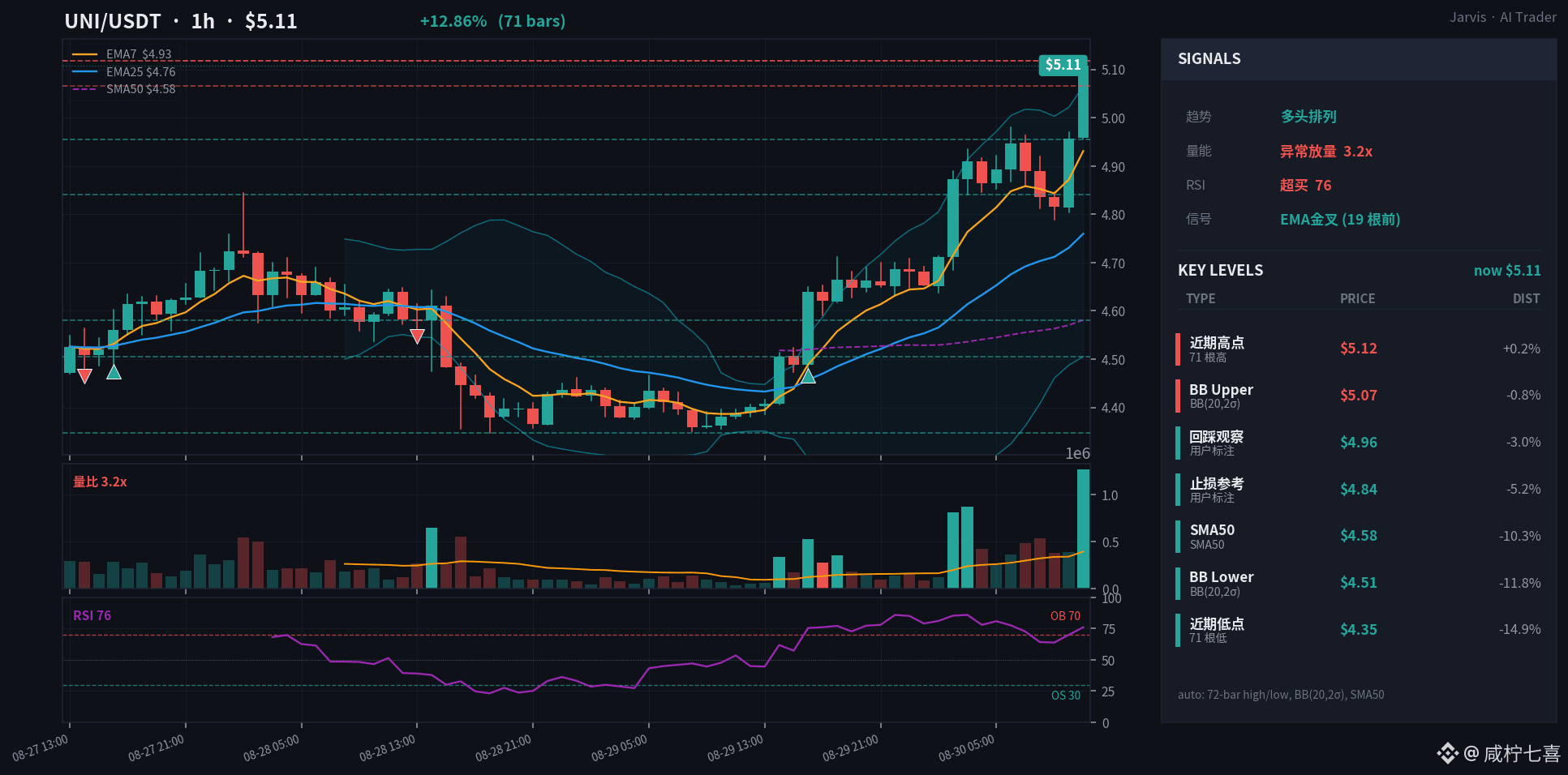Click the SIGNALS panel header

(1359, 59)
